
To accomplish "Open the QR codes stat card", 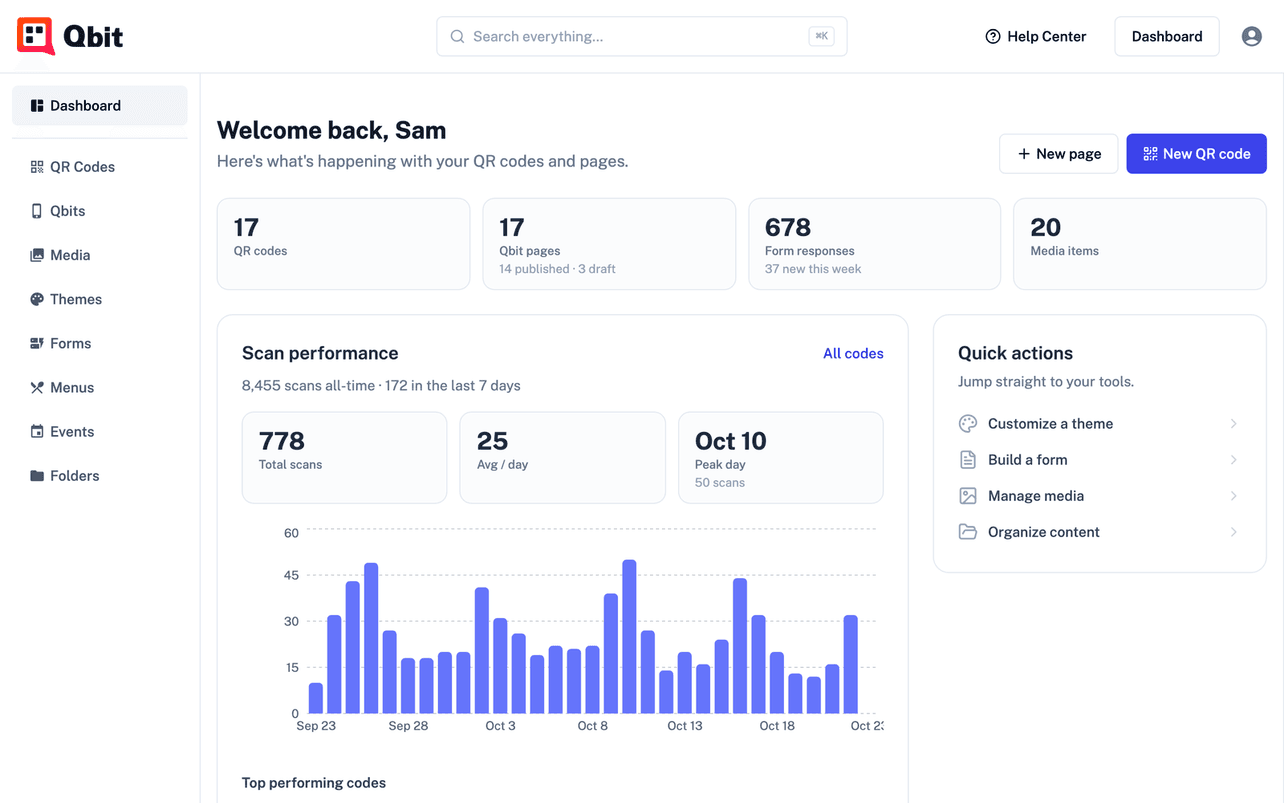I will pyautogui.click(x=343, y=244).
